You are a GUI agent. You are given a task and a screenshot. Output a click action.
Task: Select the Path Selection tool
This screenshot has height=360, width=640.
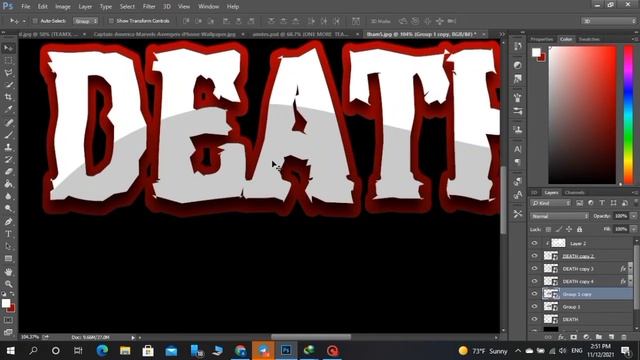(8, 246)
